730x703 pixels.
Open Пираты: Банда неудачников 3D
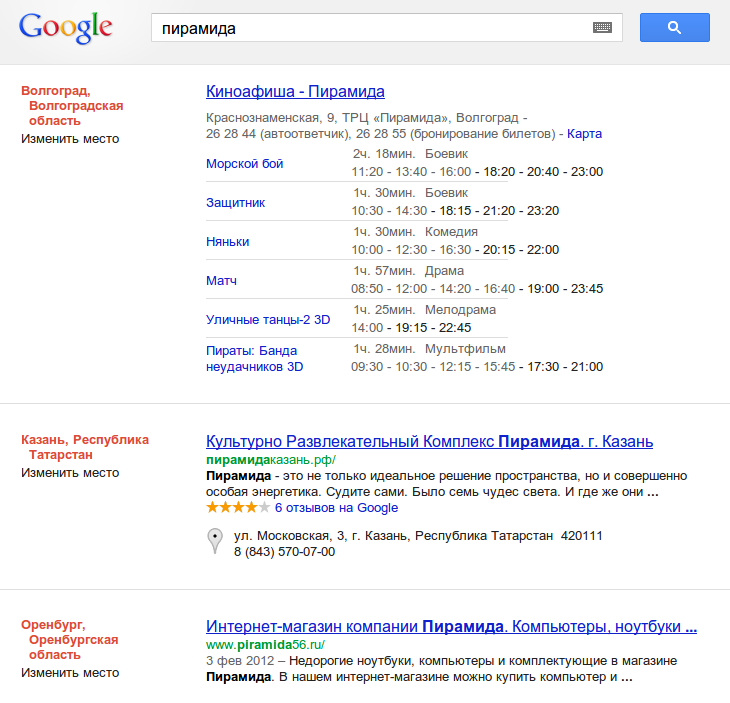coord(255,358)
